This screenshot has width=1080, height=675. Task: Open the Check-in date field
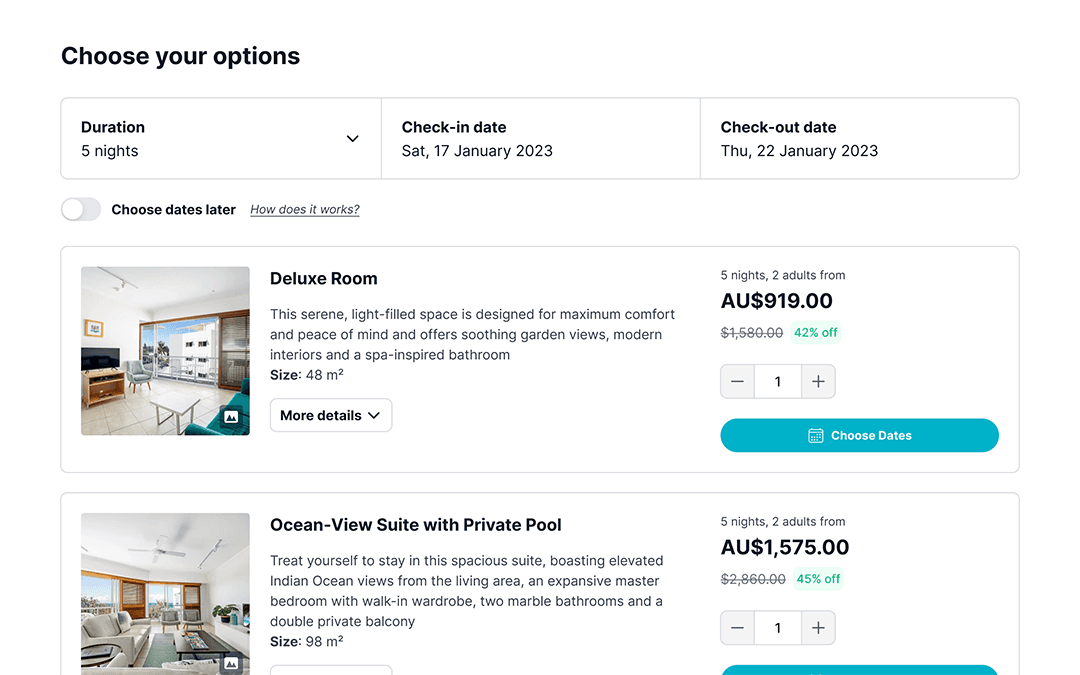(541, 138)
